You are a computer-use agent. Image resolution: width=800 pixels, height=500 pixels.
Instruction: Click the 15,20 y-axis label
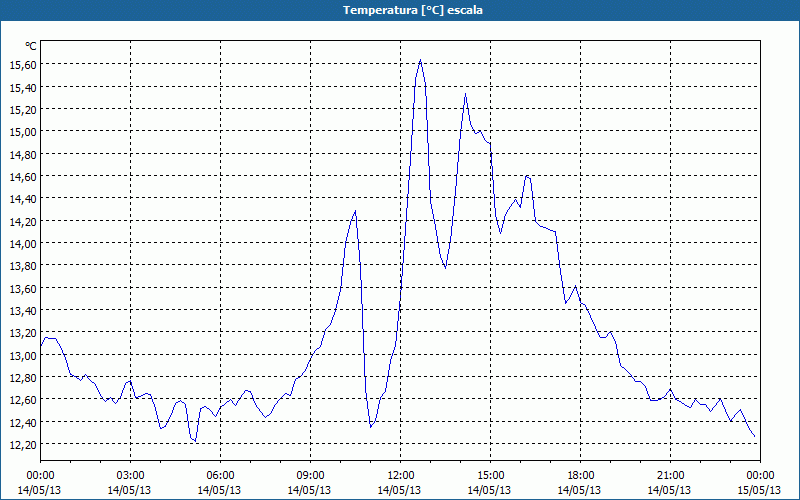click(23, 109)
